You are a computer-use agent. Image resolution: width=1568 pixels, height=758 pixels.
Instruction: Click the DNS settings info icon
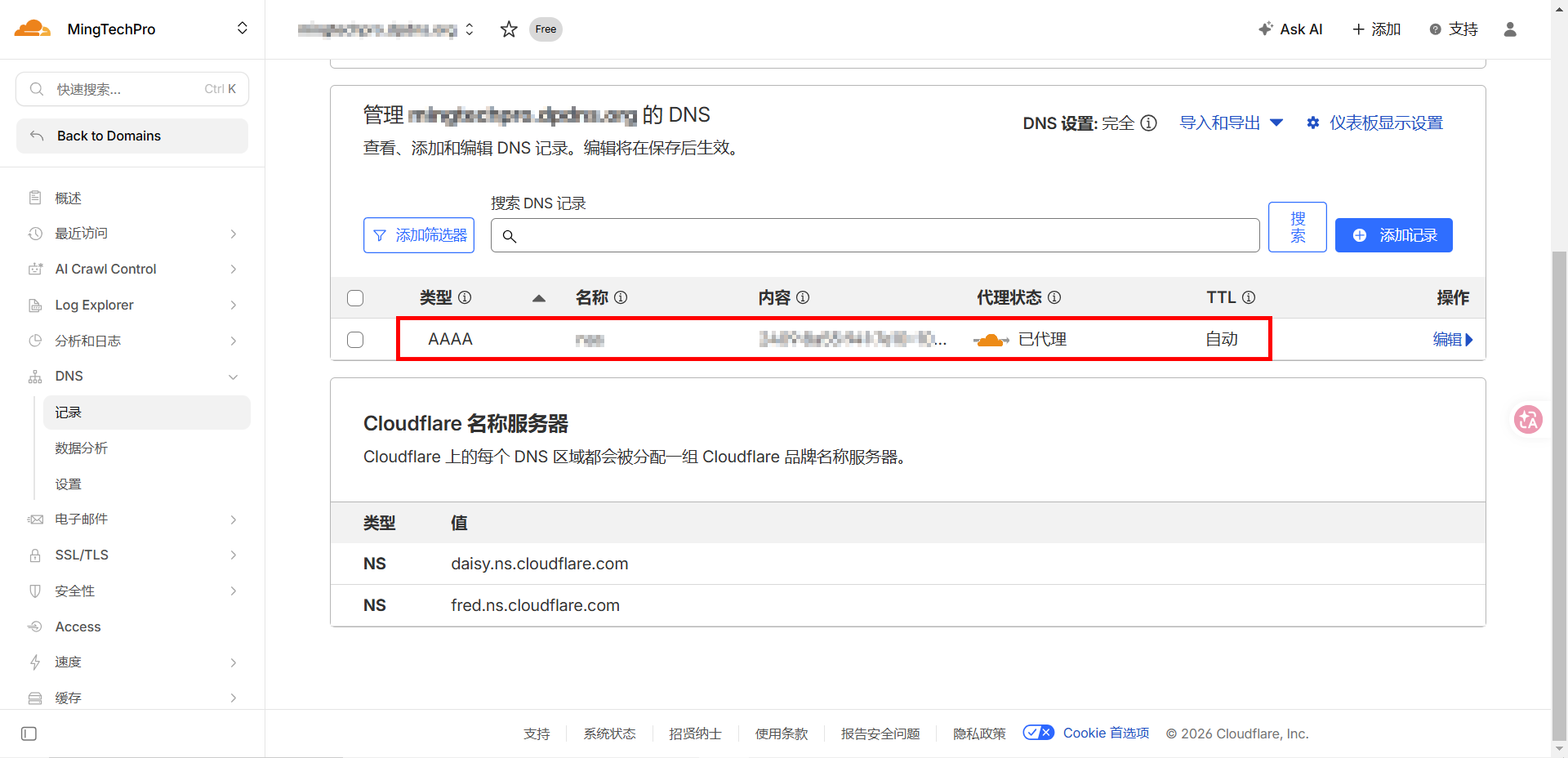coord(1148,123)
